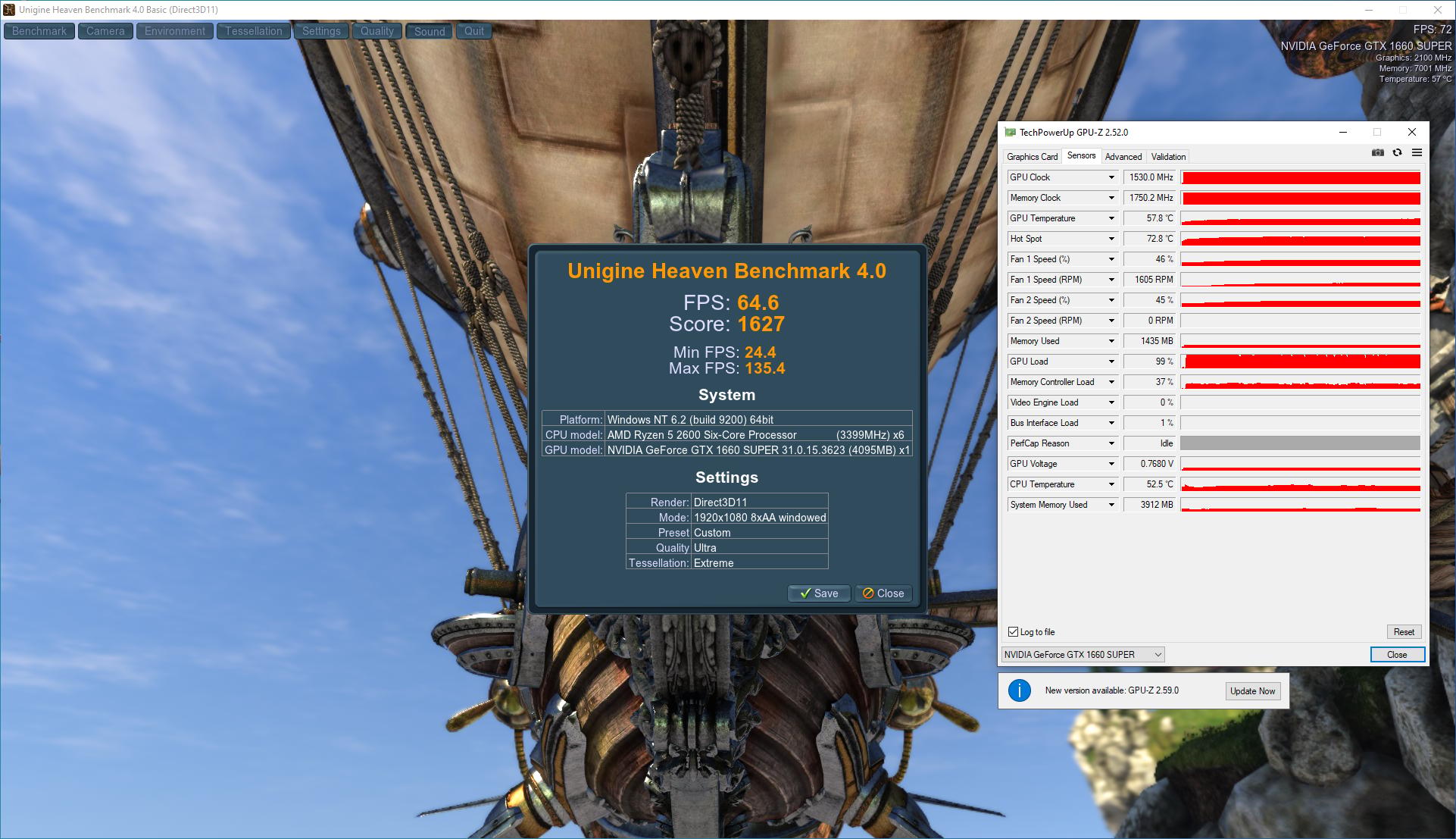Open the Settings menu in Heaven
The width and height of the screenshot is (1456, 839).
pyautogui.click(x=321, y=31)
